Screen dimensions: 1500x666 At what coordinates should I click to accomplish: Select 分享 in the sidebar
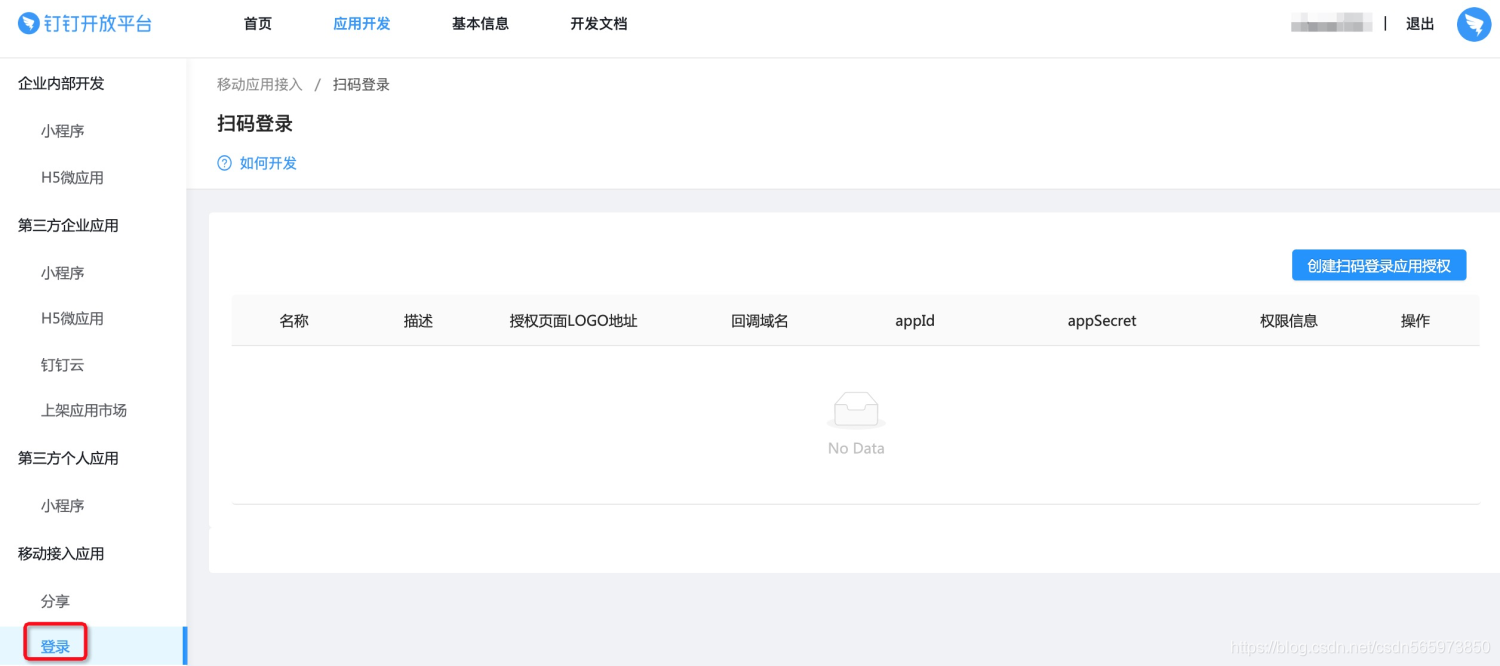pos(55,601)
